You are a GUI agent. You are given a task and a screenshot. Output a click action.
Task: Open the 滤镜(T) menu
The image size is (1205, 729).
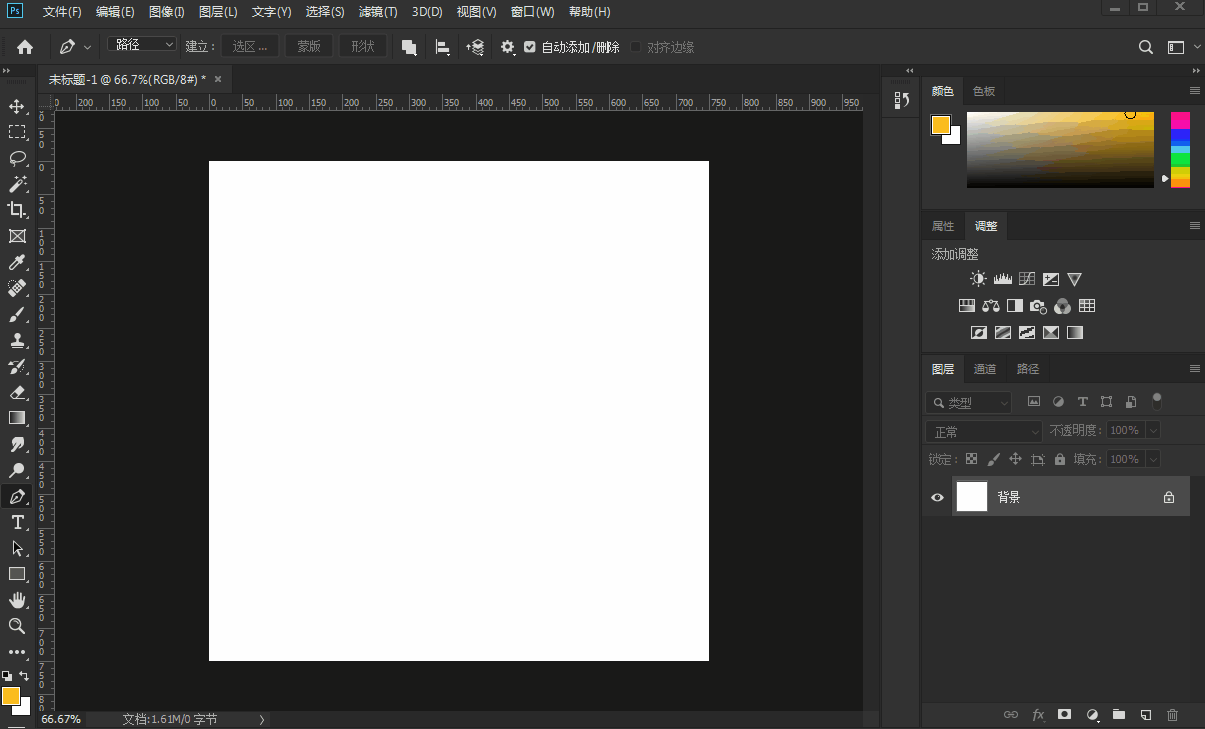378,12
